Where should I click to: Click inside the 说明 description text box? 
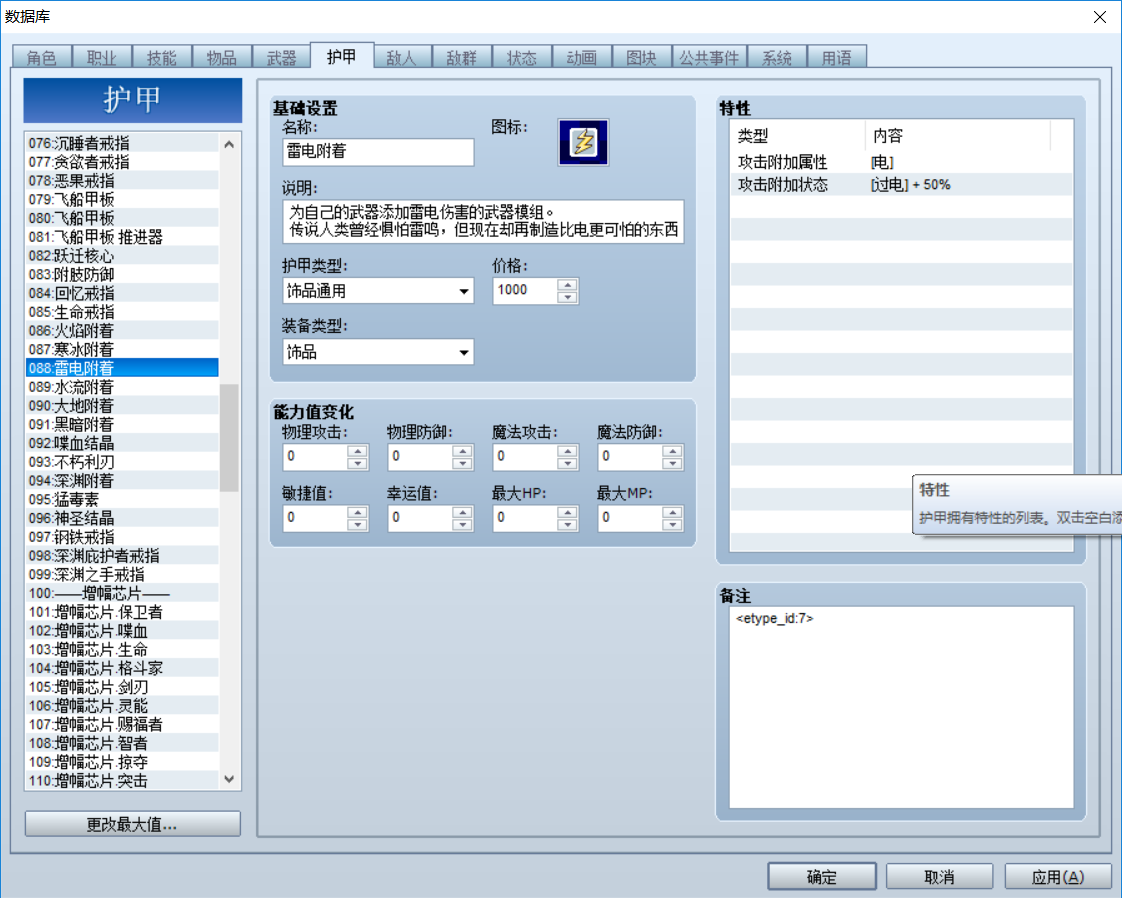[483, 221]
